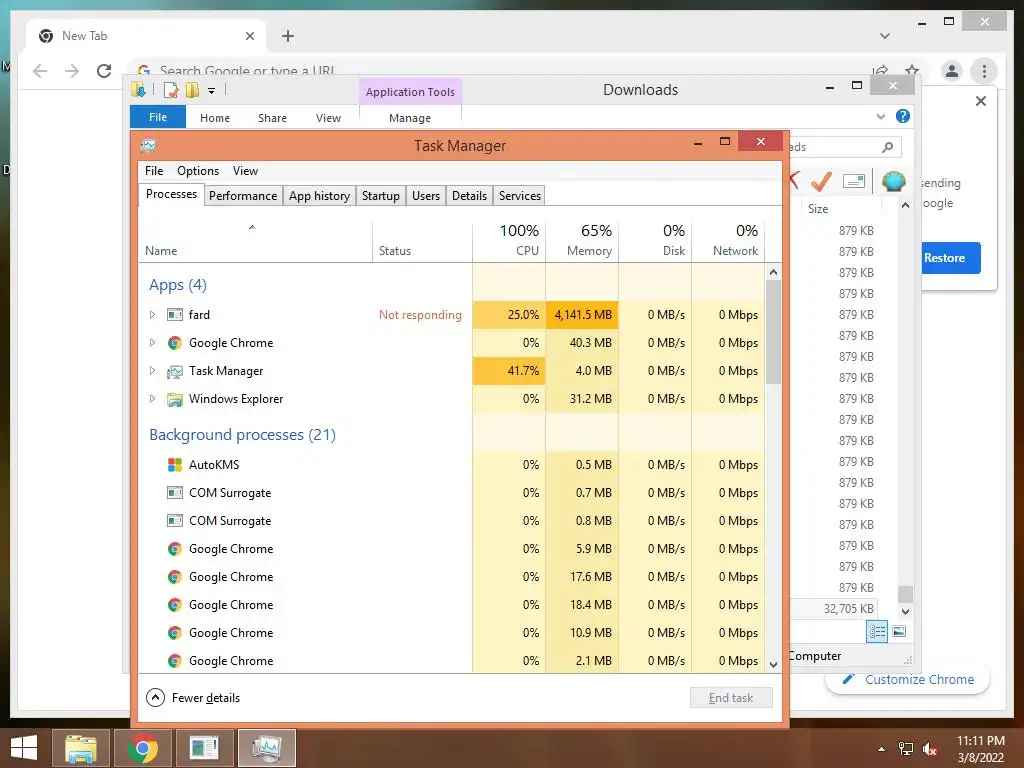
Task: Click Task Manager process list scrollbar
Action: tap(773, 333)
